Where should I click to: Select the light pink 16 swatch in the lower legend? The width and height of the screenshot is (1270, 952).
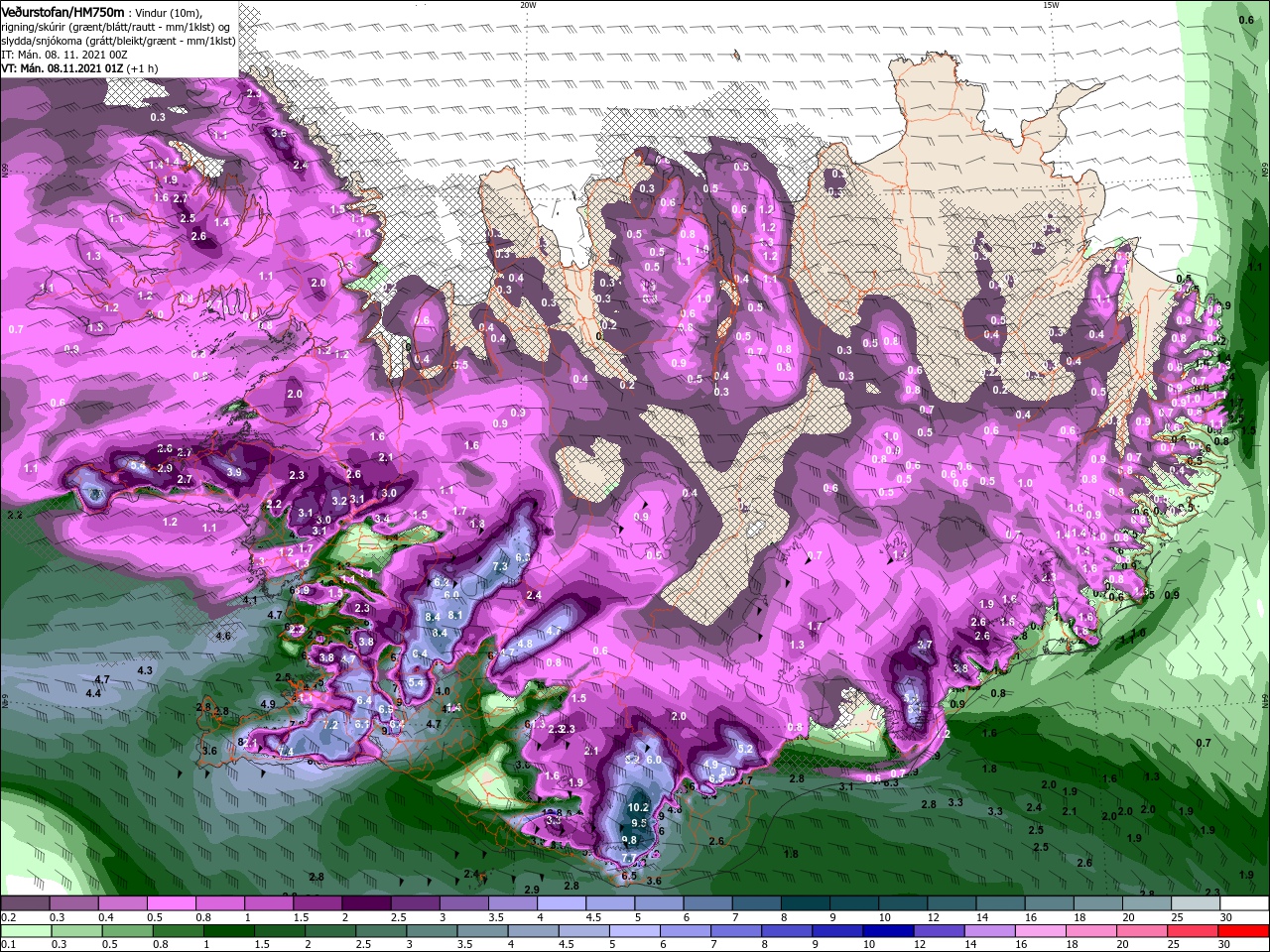coord(1040,931)
